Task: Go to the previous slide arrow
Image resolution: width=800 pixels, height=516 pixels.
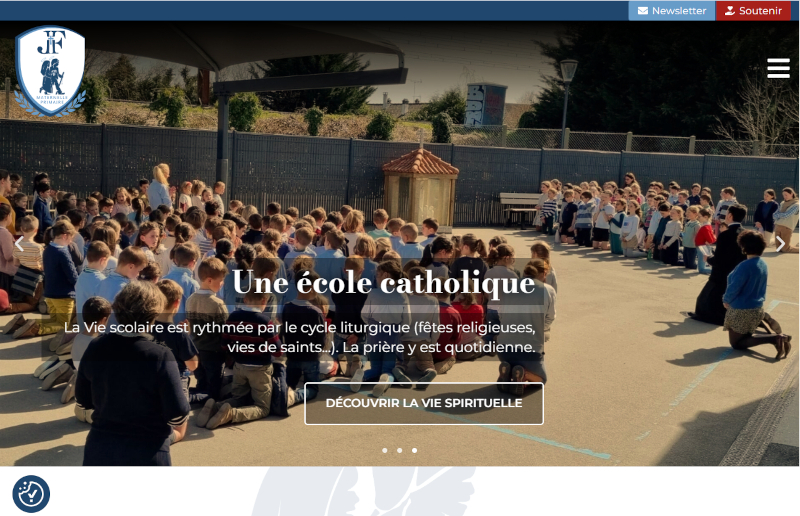Action: tap(19, 243)
